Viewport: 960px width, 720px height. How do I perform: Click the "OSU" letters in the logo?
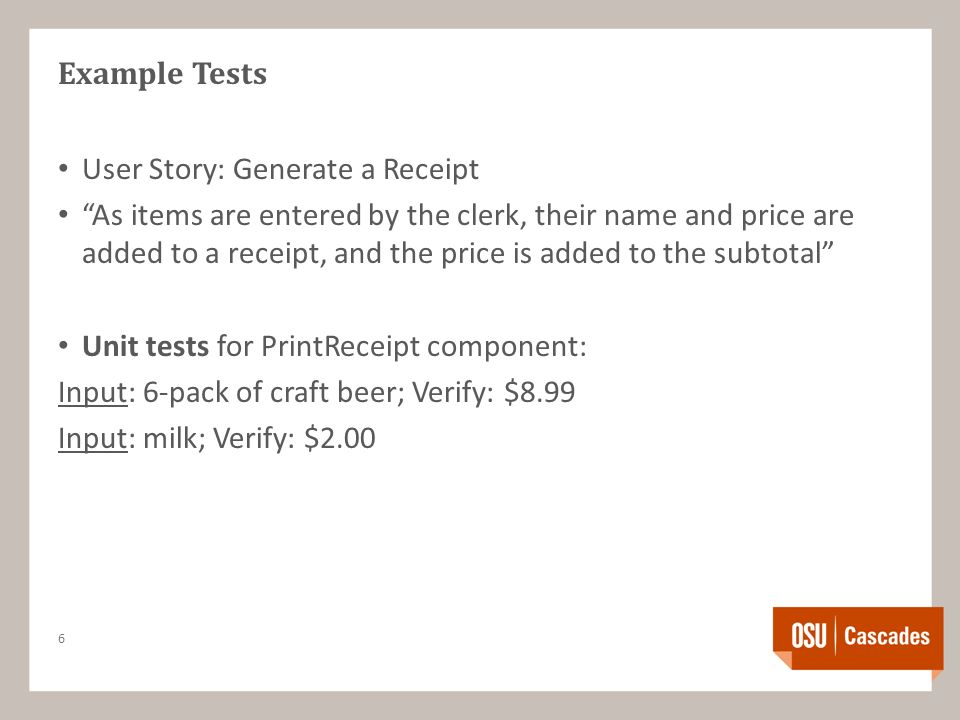click(809, 636)
